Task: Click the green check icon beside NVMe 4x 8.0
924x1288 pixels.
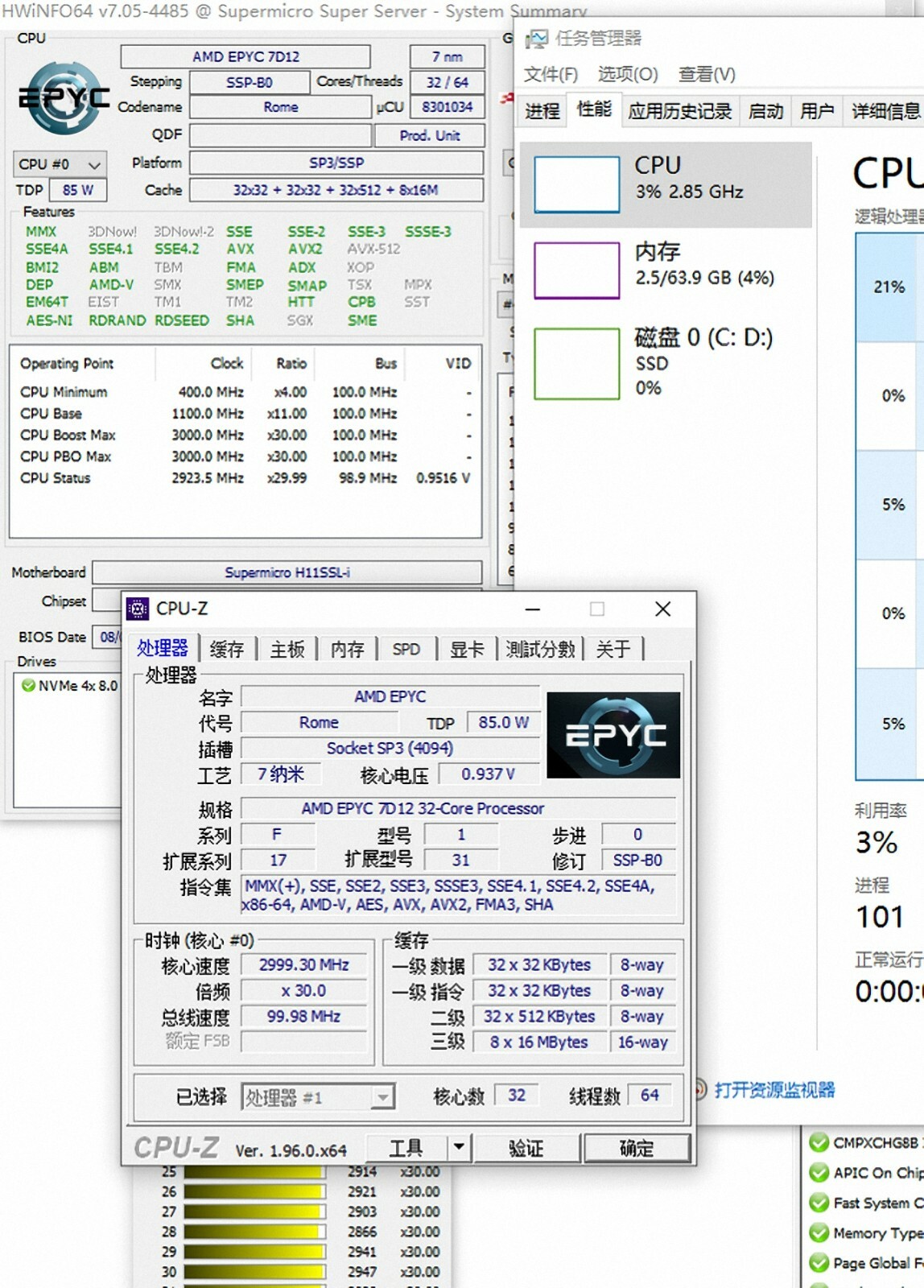Action: point(28,686)
